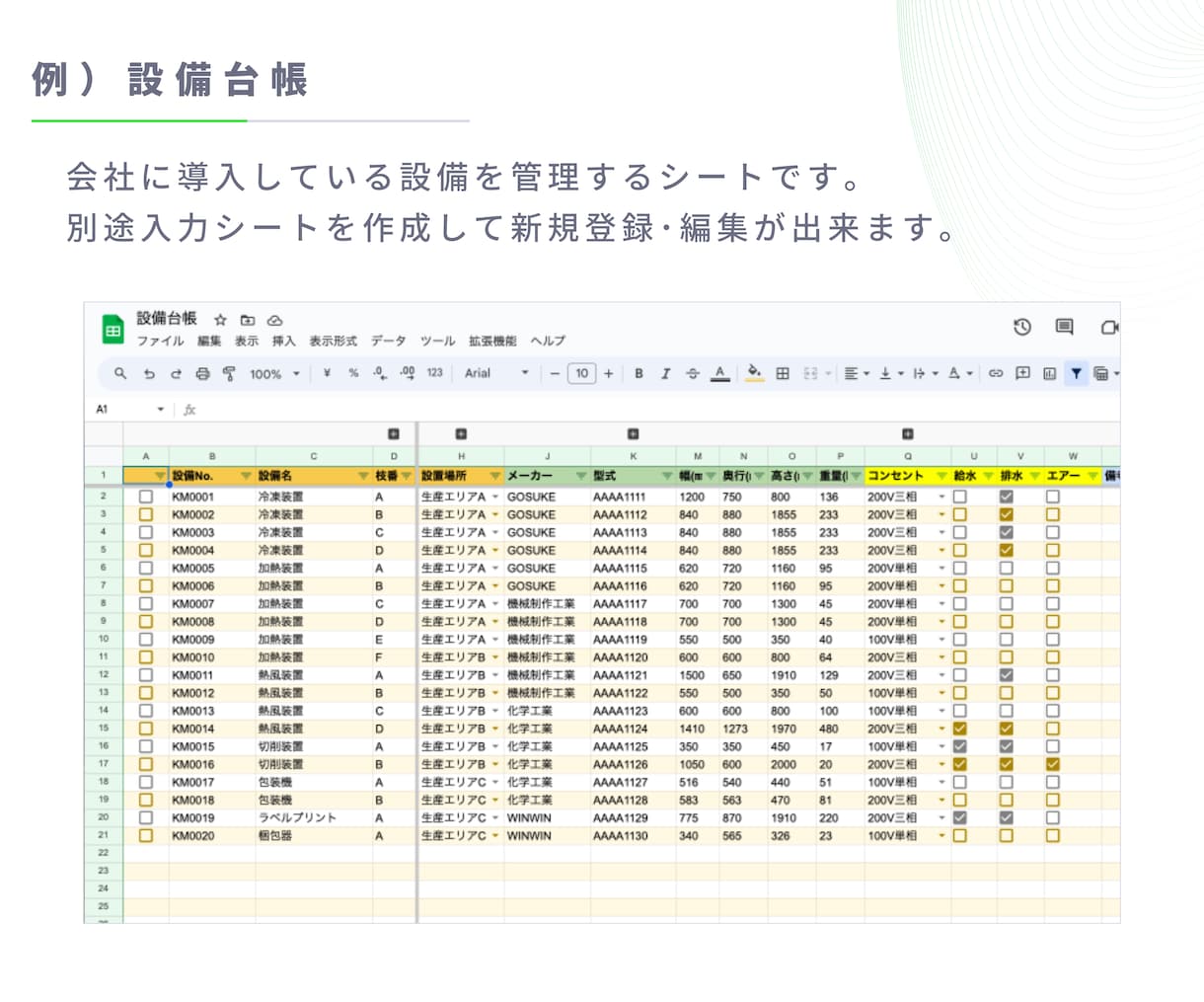Image resolution: width=1204 pixels, height=1002 pixels.
Task: Expand column group above column D
Action: (394, 433)
